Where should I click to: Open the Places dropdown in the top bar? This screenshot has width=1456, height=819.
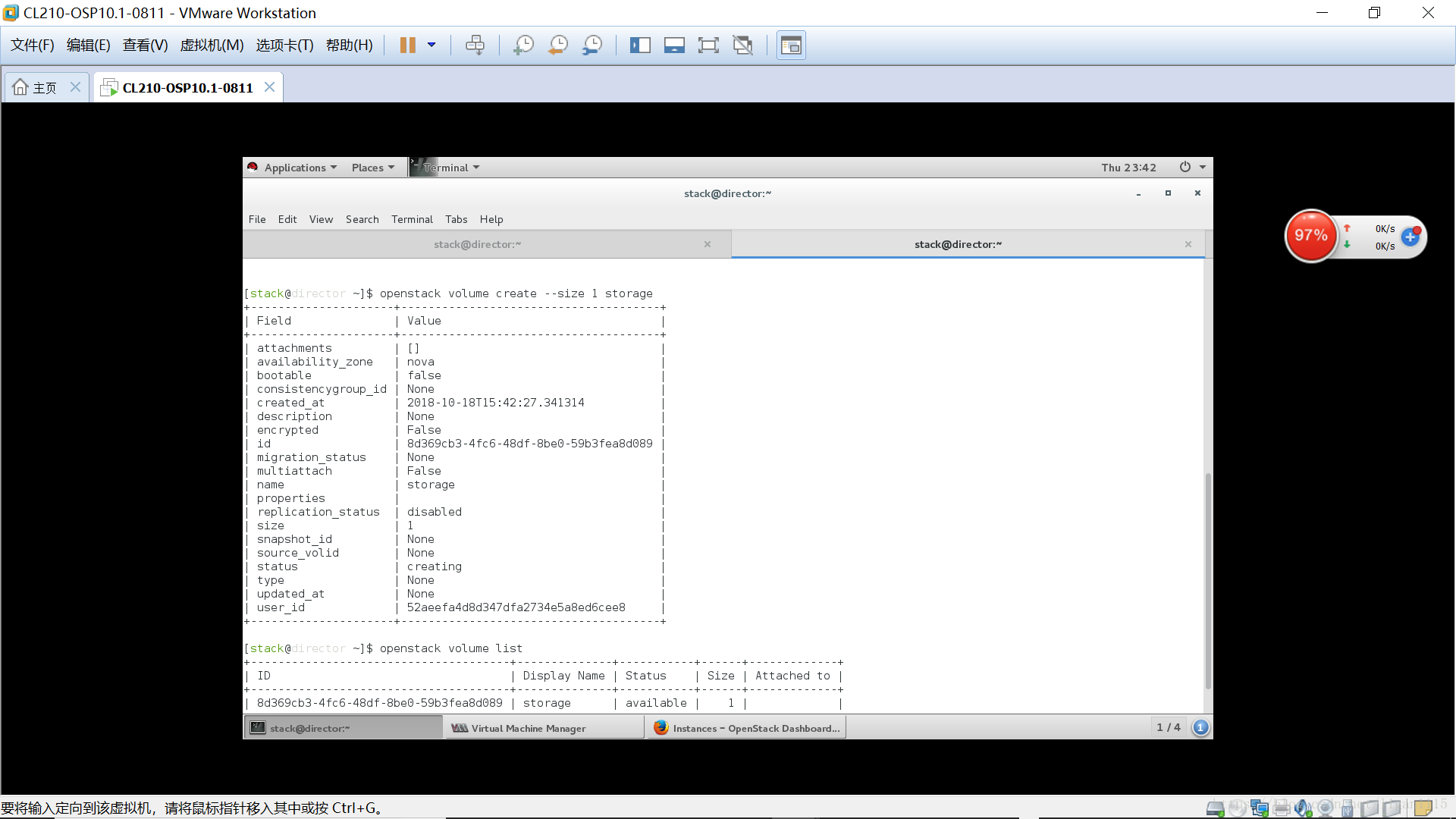click(x=372, y=167)
